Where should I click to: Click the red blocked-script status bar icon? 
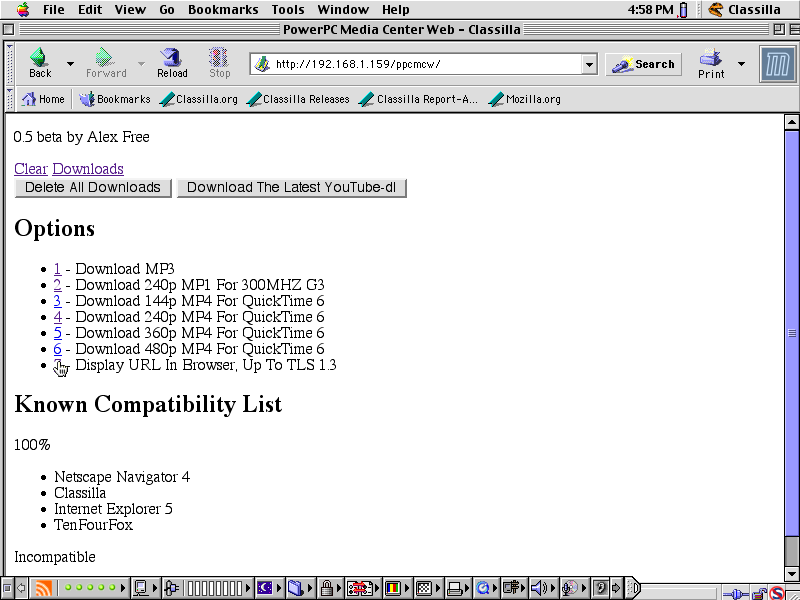point(777,593)
